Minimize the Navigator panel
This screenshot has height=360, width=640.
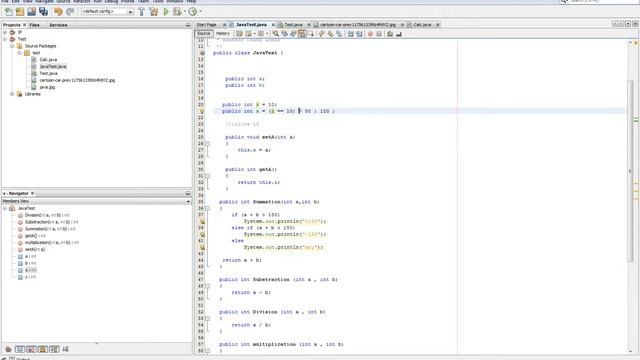click(188, 193)
